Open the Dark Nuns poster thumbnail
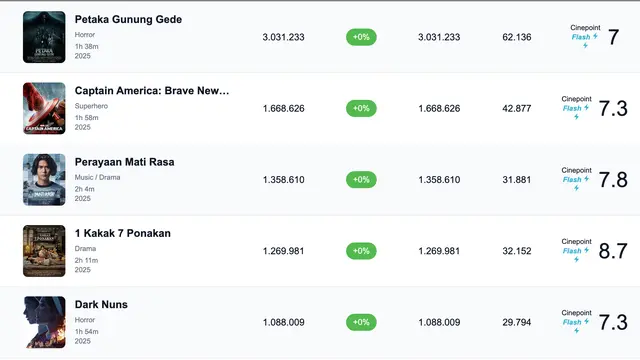Image resolution: width=640 pixels, height=360 pixels. tap(44, 322)
